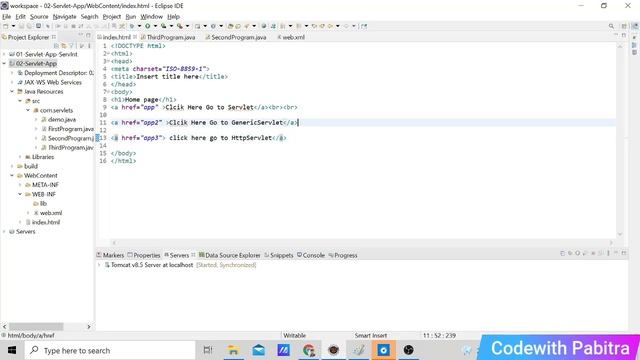Click the green Run toolbar icon
Screen dimensions: 640x360
(x=147, y=26)
